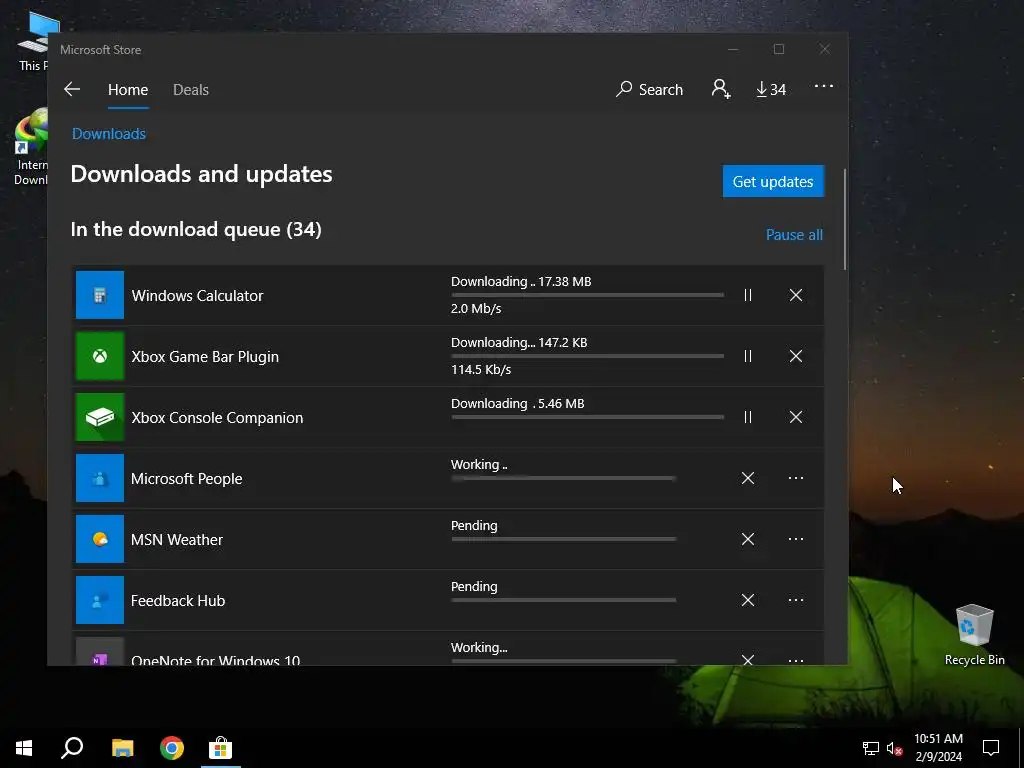Click the Microsoft Store taskbar icon

(x=221, y=748)
